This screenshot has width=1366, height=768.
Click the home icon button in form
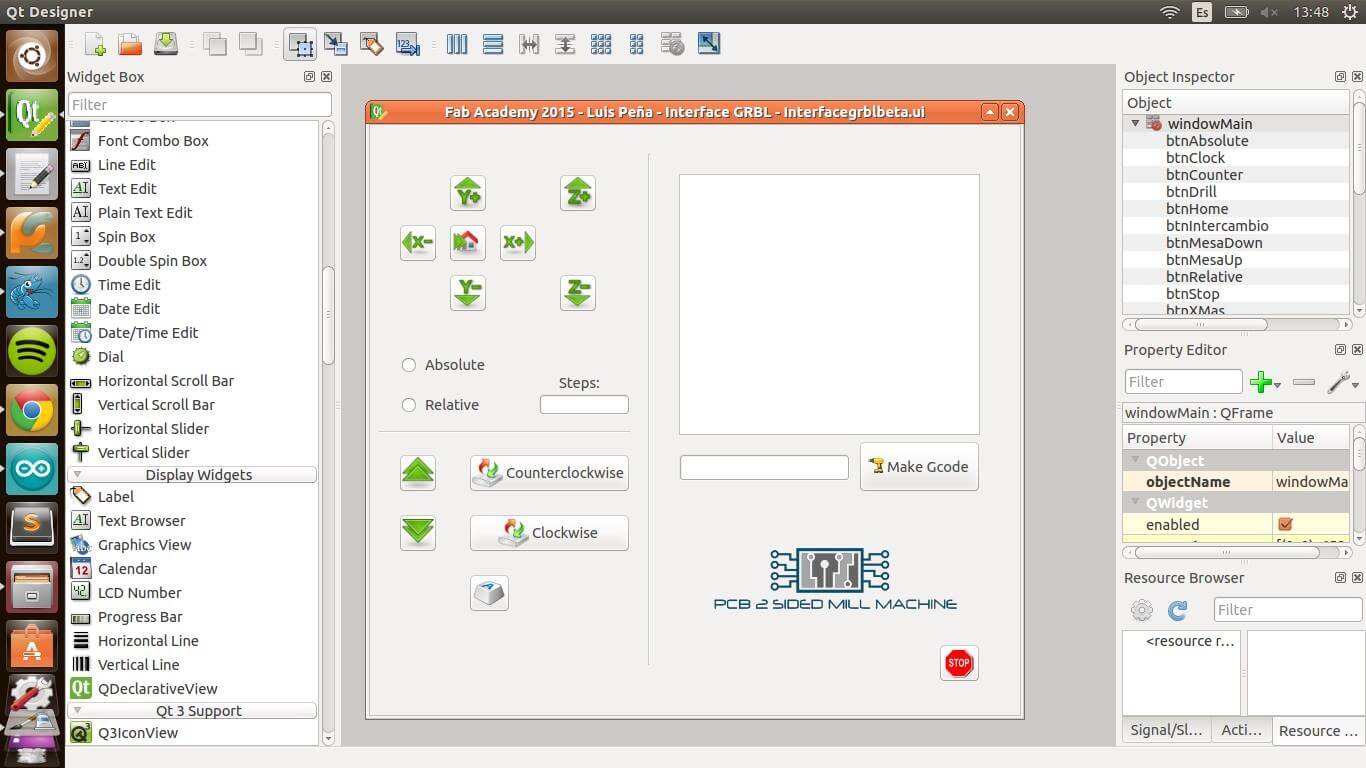[x=468, y=242]
